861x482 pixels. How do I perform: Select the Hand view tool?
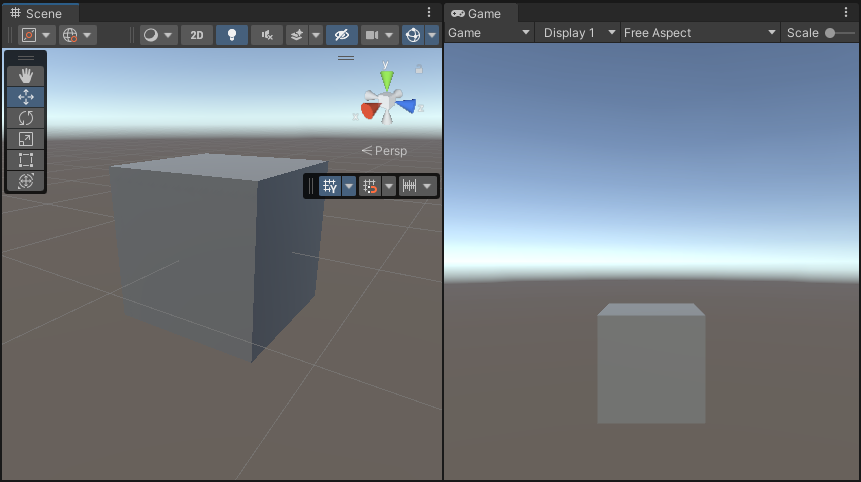(x=26, y=76)
